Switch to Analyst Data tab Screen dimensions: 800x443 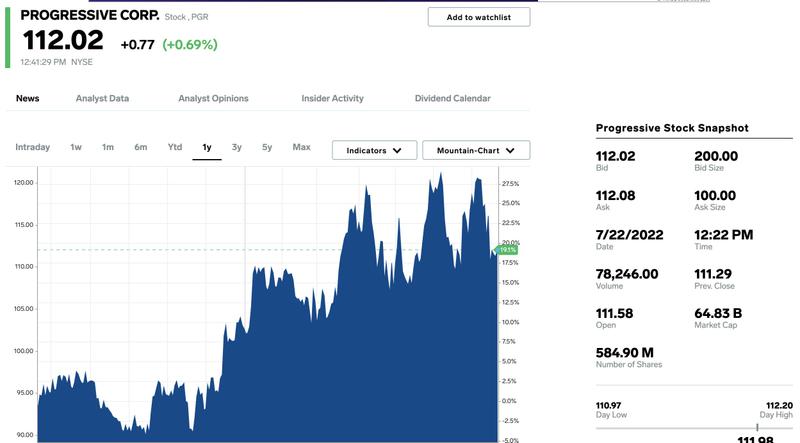(102, 99)
